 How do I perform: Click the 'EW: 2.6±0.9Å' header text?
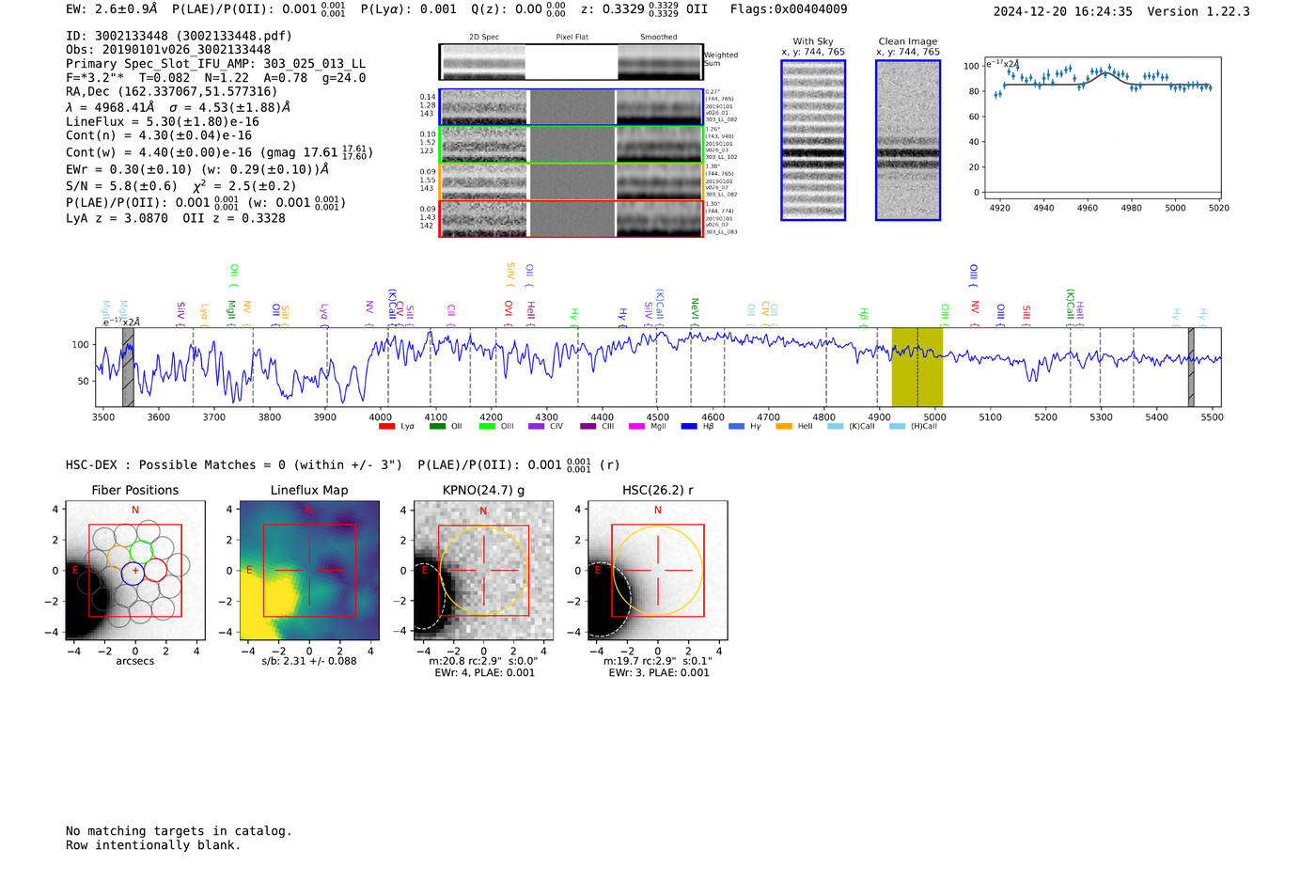tap(112, 9)
